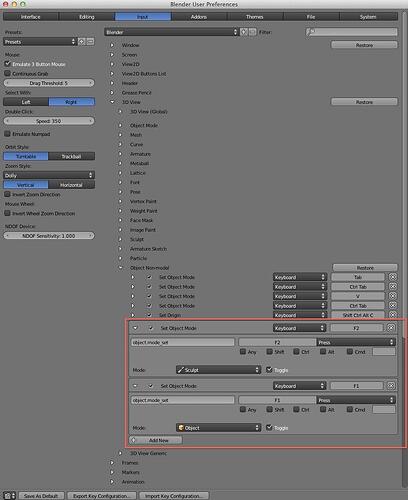Image resolution: width=408 pixels, height=500 pixels.
Task: Open the Themes tab
Action: click(x=255, y=17)
